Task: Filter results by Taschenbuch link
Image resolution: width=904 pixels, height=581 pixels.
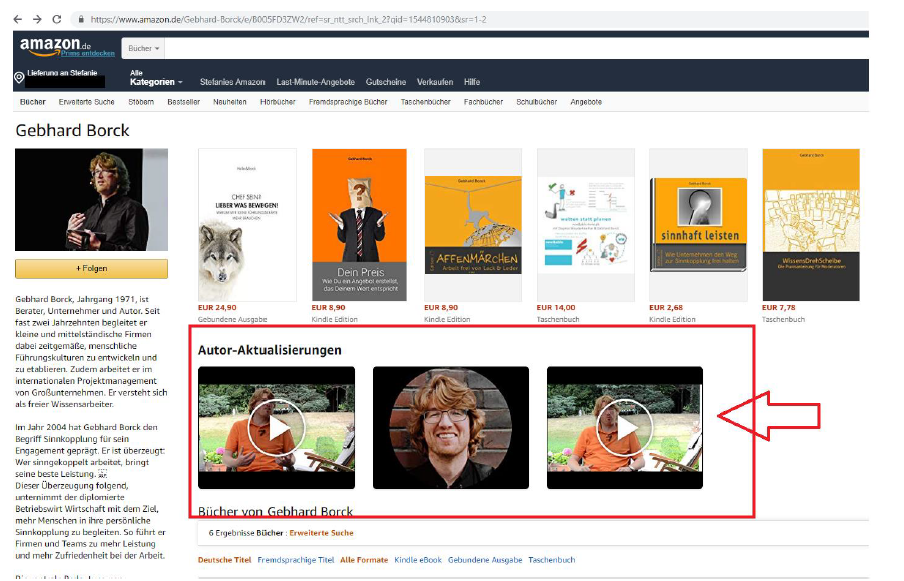Action: point(552,560)
